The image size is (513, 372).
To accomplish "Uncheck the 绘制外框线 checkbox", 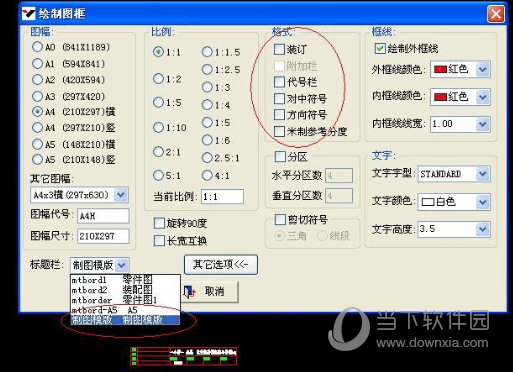I will pyautogui.click(x=380, y=49).
